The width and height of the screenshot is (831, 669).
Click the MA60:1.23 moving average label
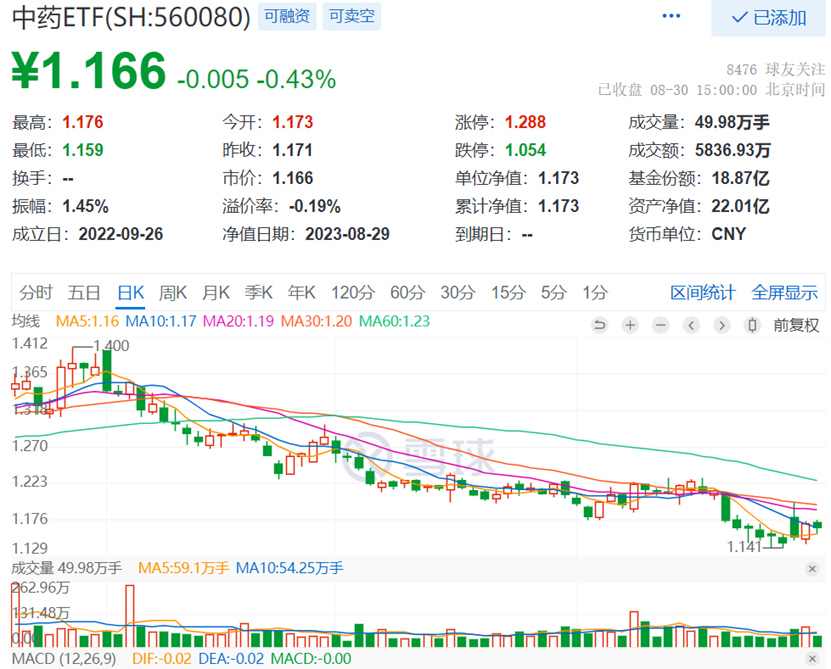394,321
